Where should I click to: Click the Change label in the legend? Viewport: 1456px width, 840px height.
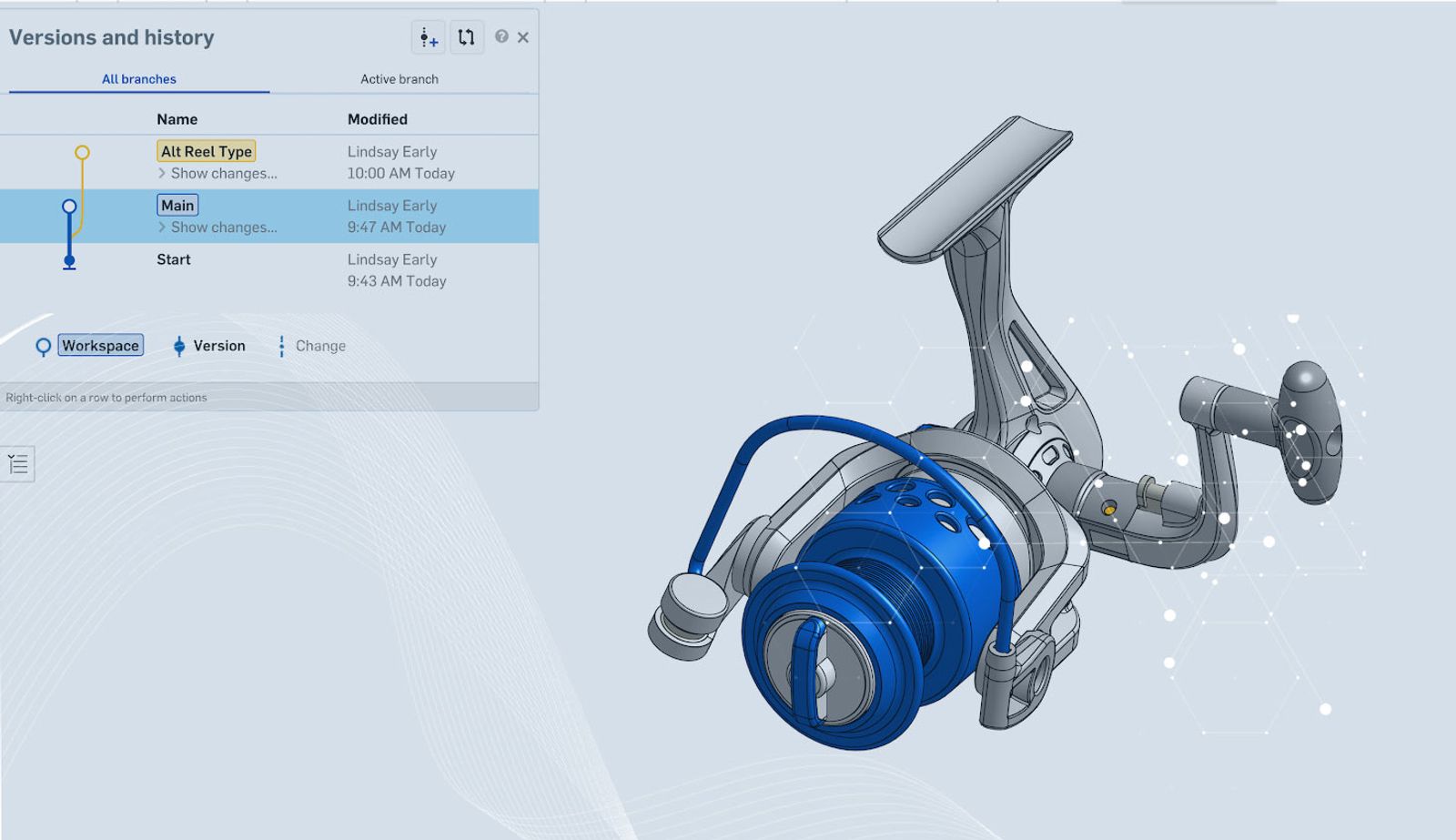pyautogui.click(x=320, y=346)
